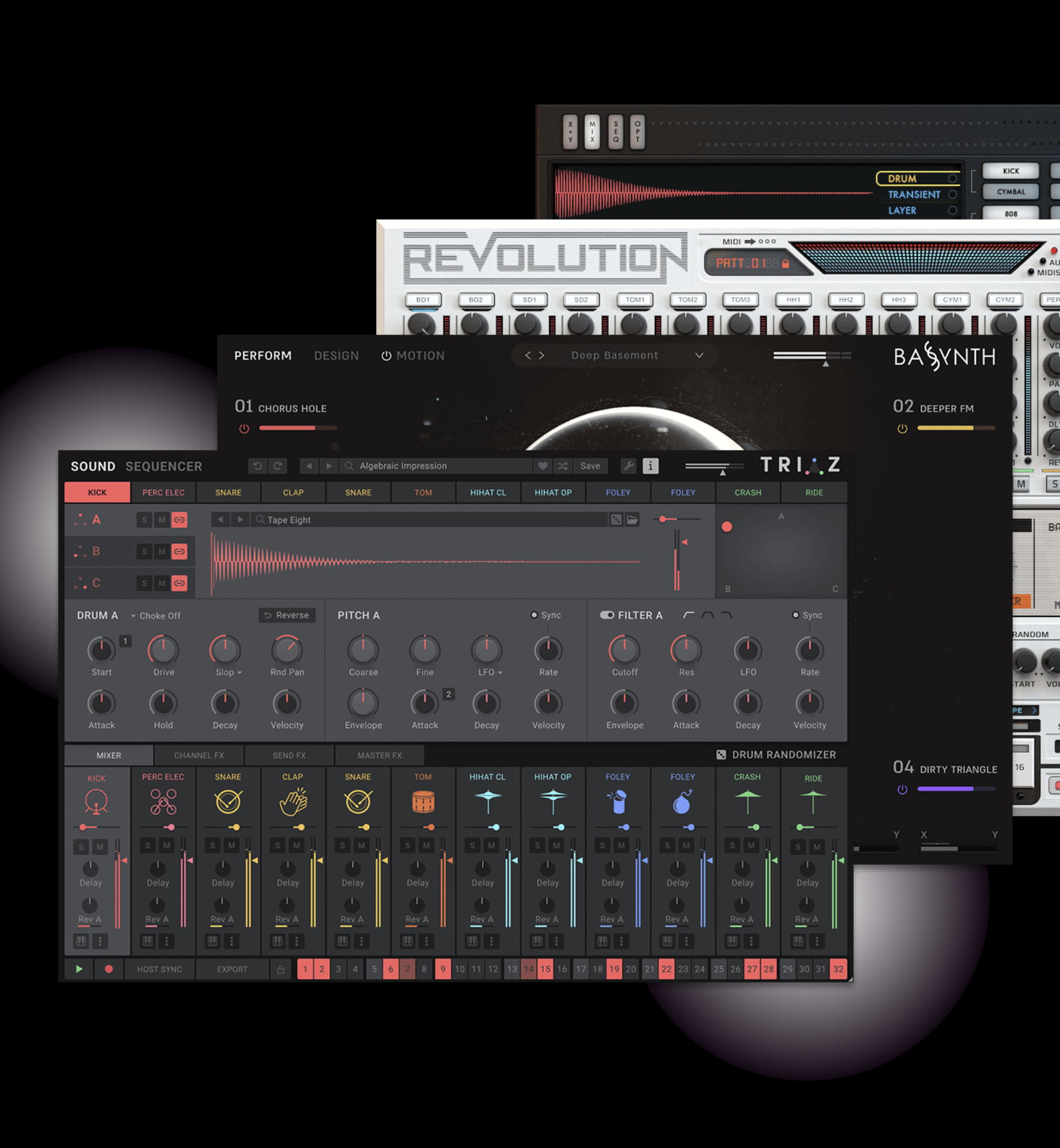This screenshot has width=1060, height=1148.
Task: Open the Tape Eight sample search field
Action: click(x=430, y=520)
